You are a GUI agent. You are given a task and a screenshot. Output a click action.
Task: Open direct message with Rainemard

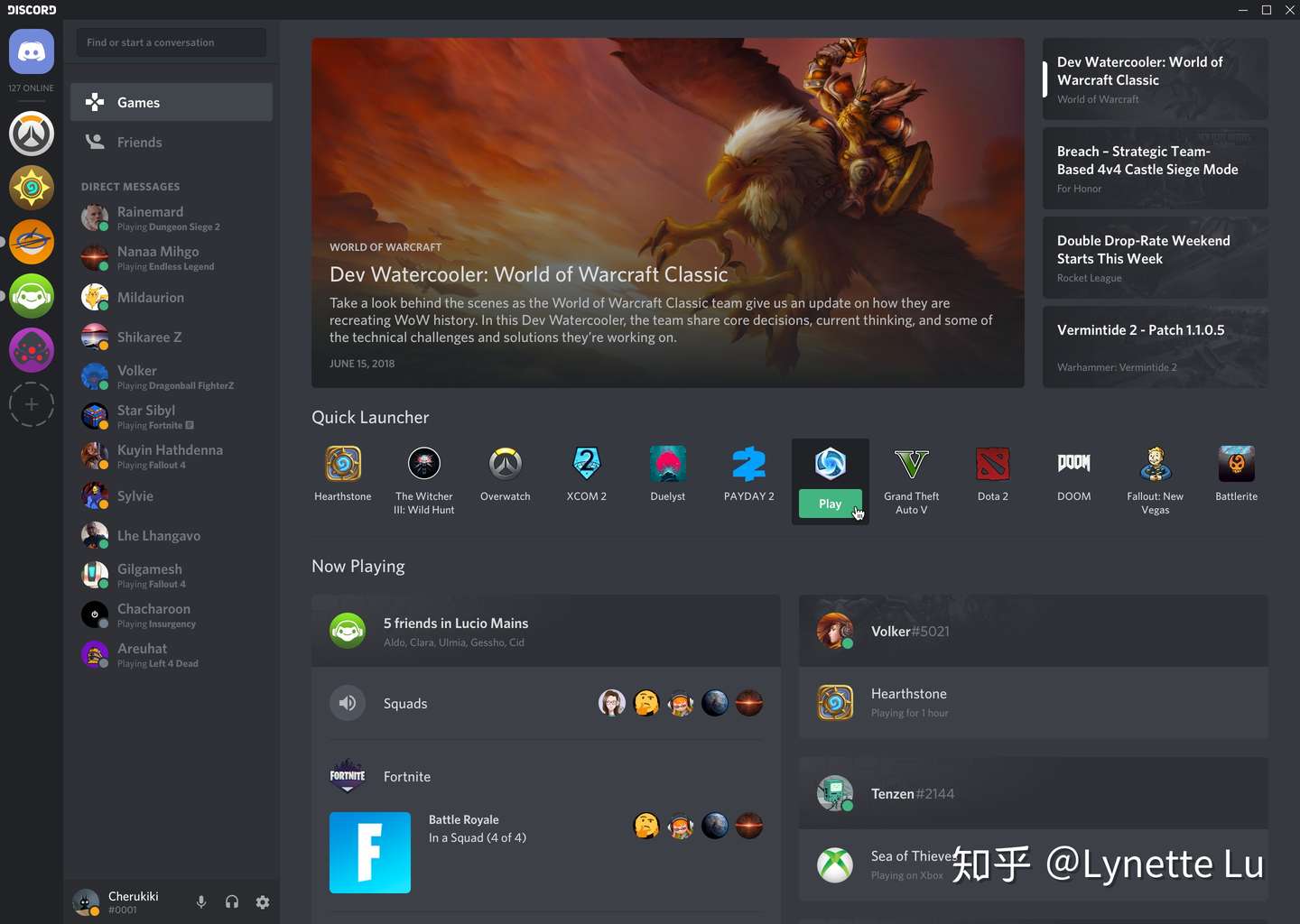[172, 217]
